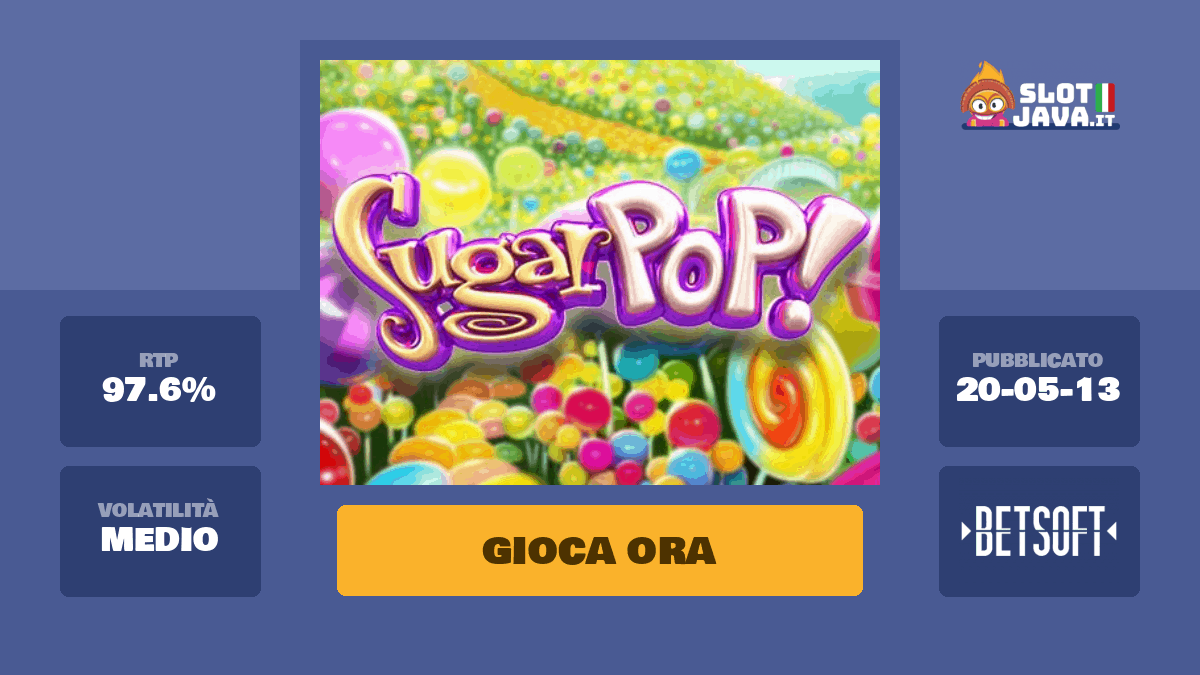Select the Volatilità info panel
The image size is (1200, 675).
pos(160,531)
